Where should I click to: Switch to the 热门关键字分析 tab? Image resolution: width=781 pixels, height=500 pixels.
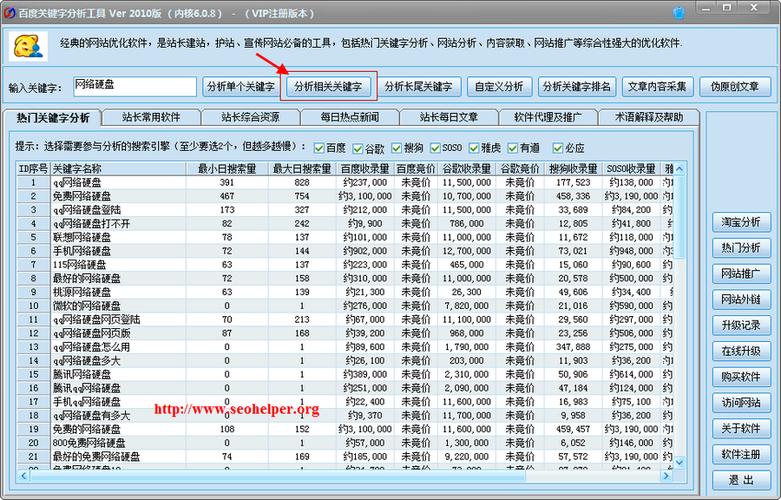click(x=52, y=118)
